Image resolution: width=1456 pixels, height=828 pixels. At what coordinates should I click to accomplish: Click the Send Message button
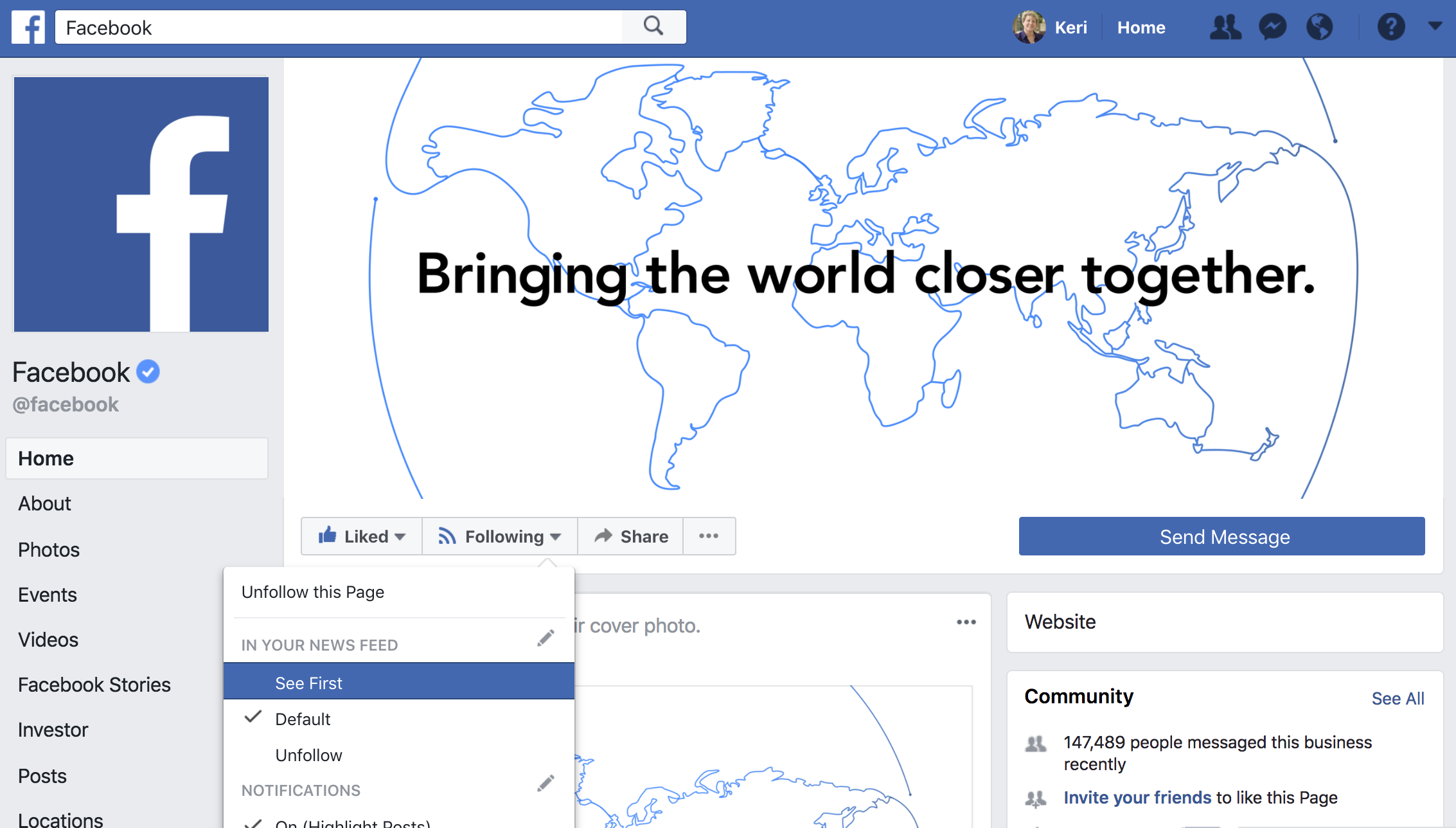coord(1224,537)
